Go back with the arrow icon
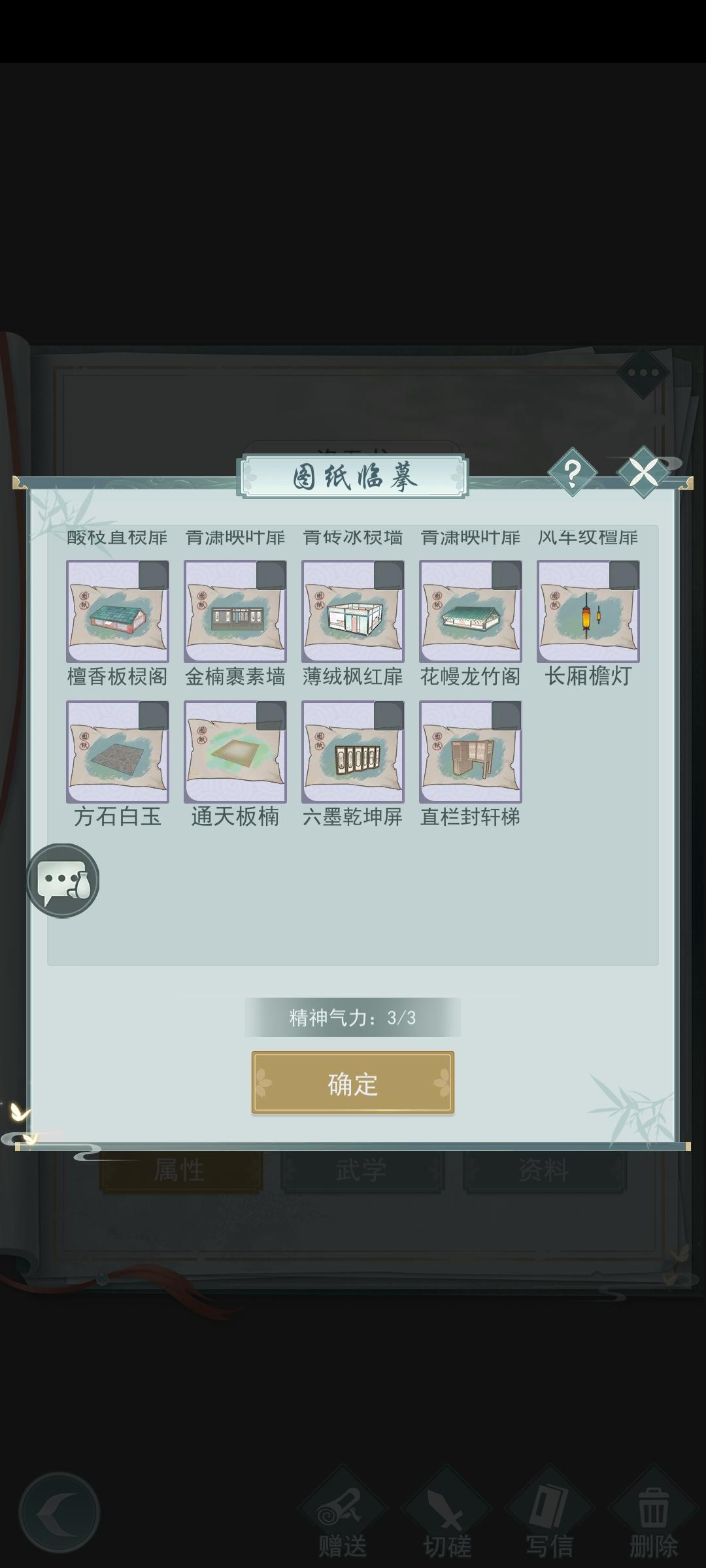 [59, 1512]
